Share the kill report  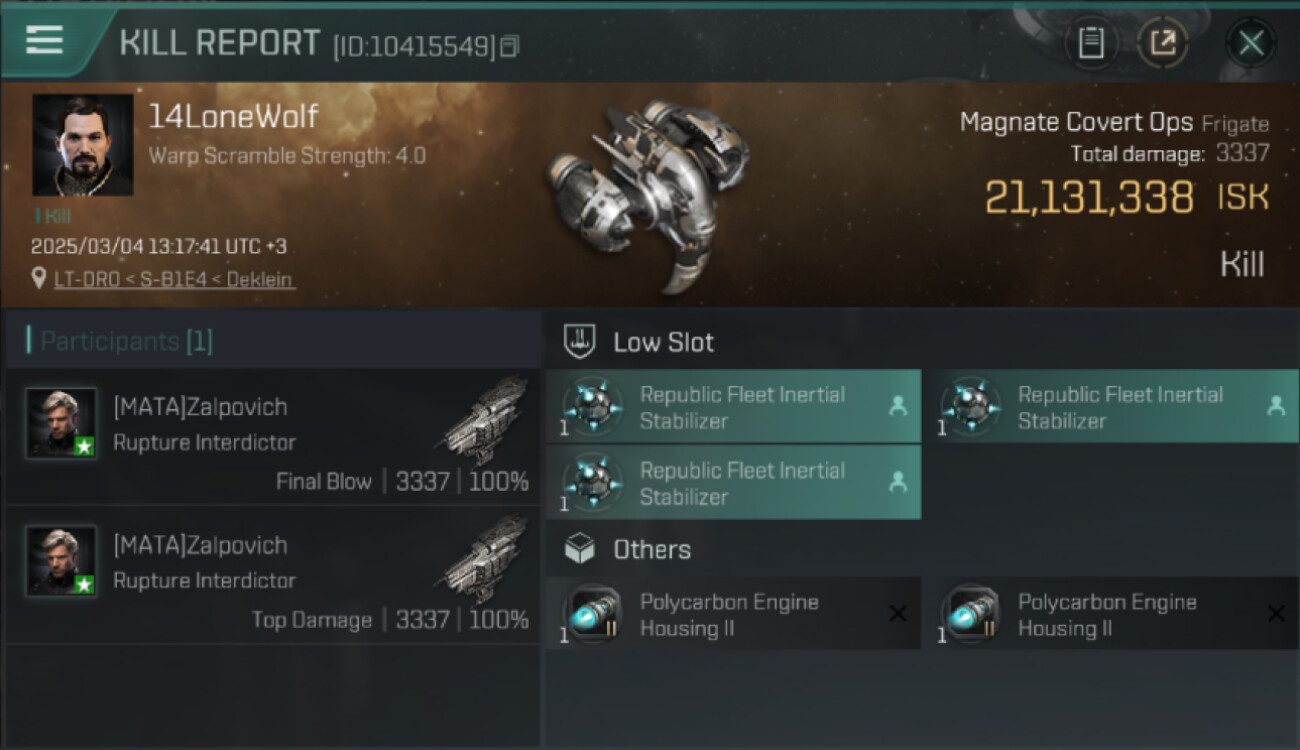point(1162,43)
